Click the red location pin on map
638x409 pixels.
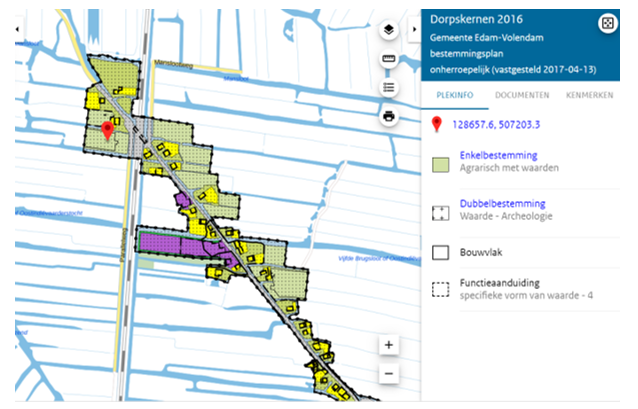109,131
